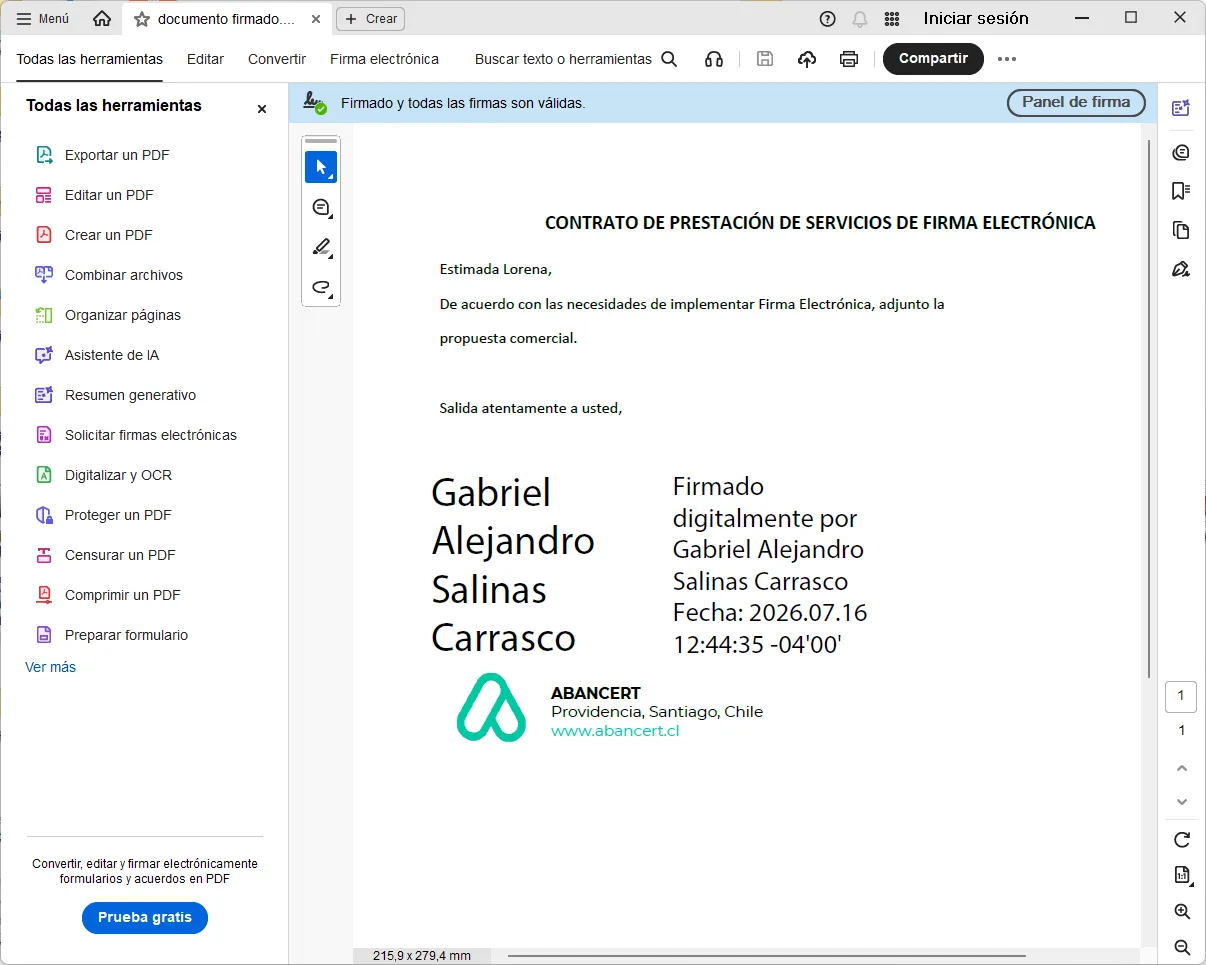
Task: Close the Todas las herramientas panel
Action: click(262, 109)
